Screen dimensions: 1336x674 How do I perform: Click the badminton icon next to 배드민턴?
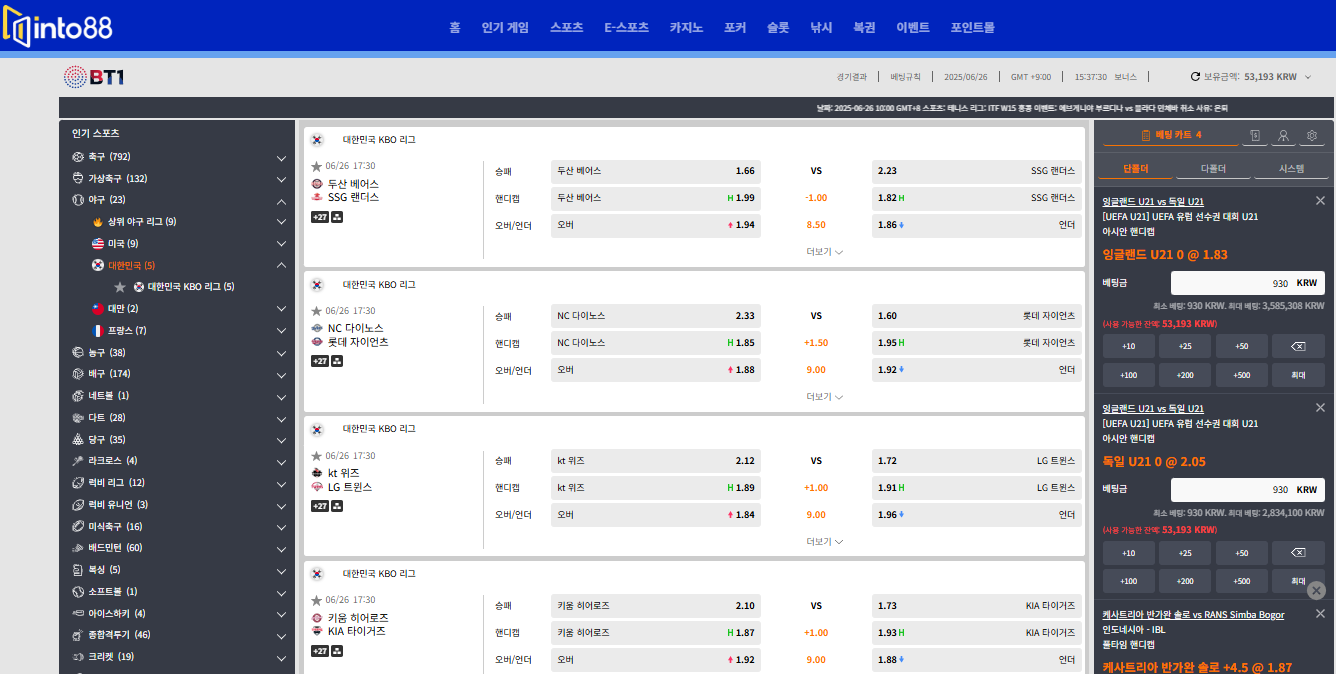click(x=78, y=548)
